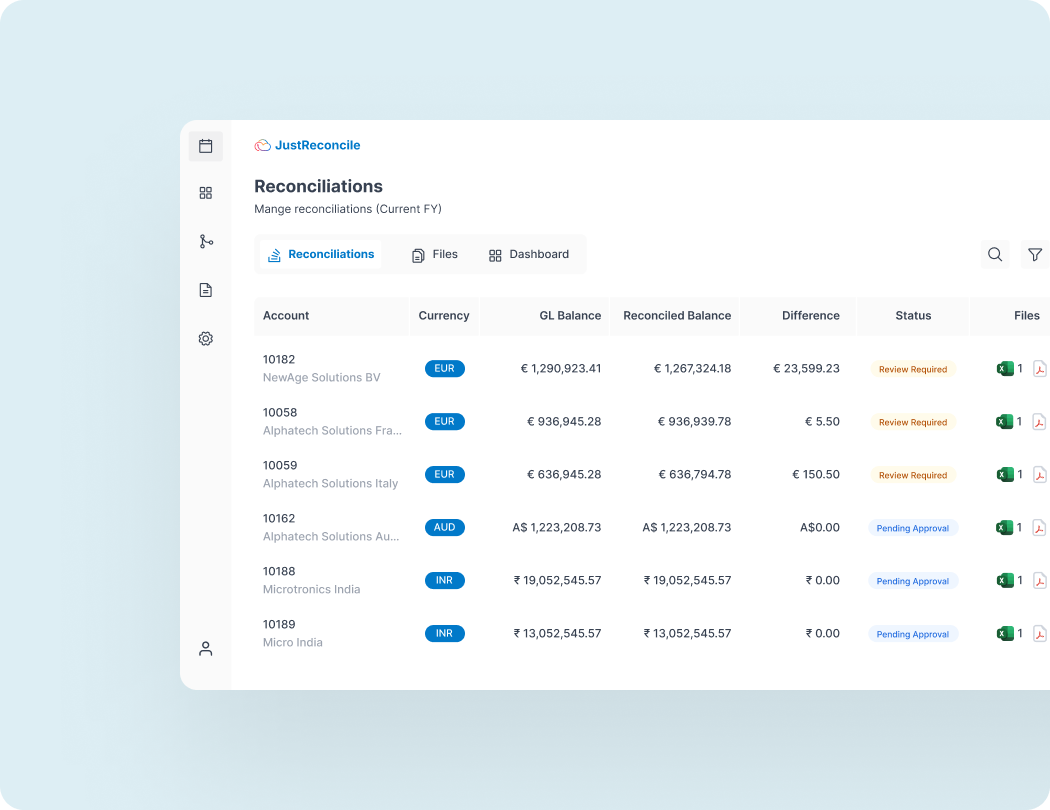This screenshot has width=1050, height=810.
Task: Open the settings gear in sidebar
Action: 205,338
